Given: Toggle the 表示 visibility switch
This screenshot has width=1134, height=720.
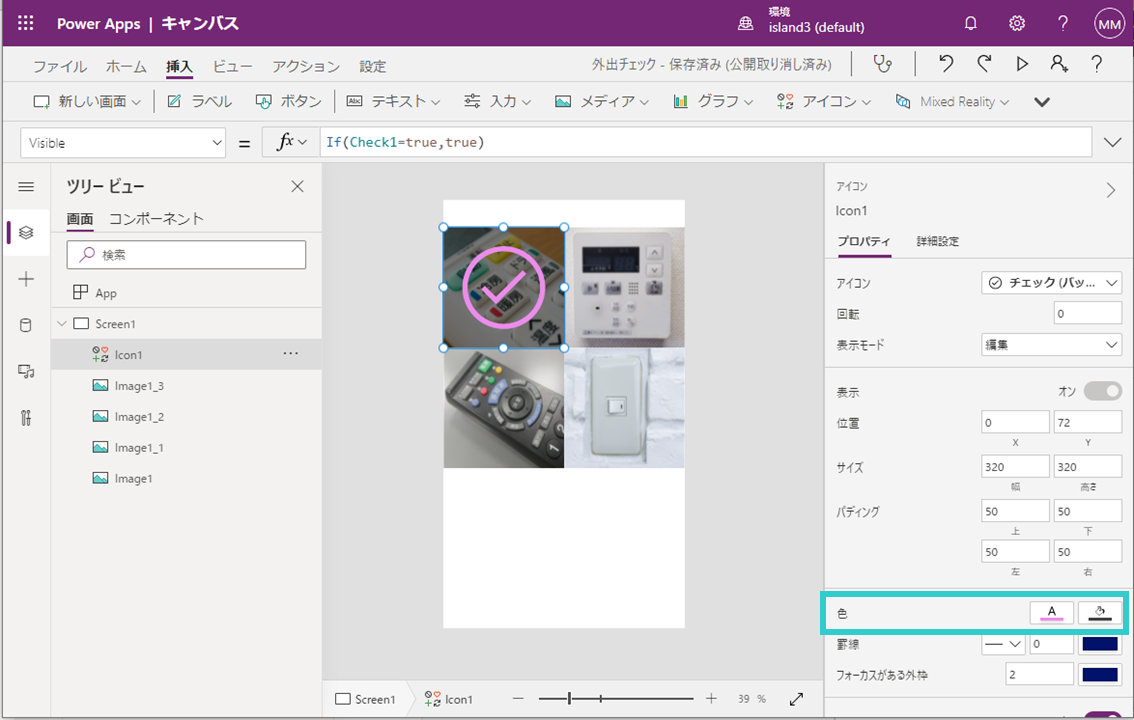Looking at the screenshot, I should (x=1103, y=391).
